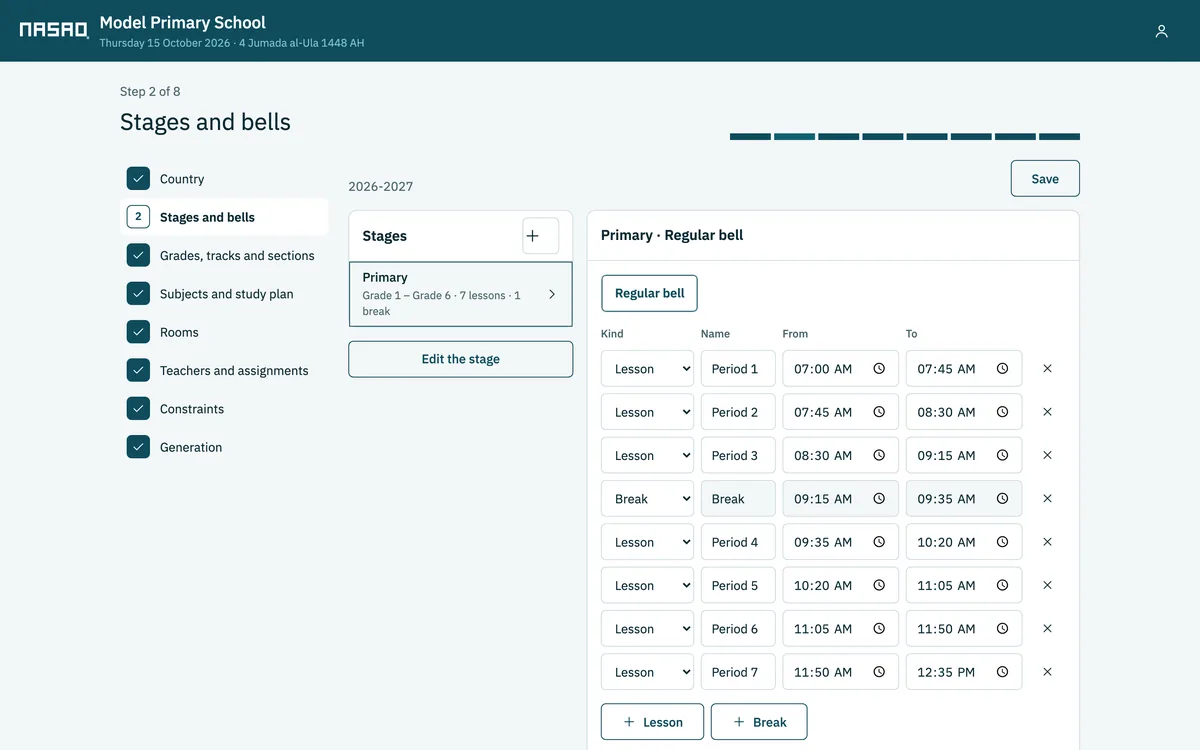
Task: Click checkmark beside Teachers and assignments
Action: tap(138, 370)
